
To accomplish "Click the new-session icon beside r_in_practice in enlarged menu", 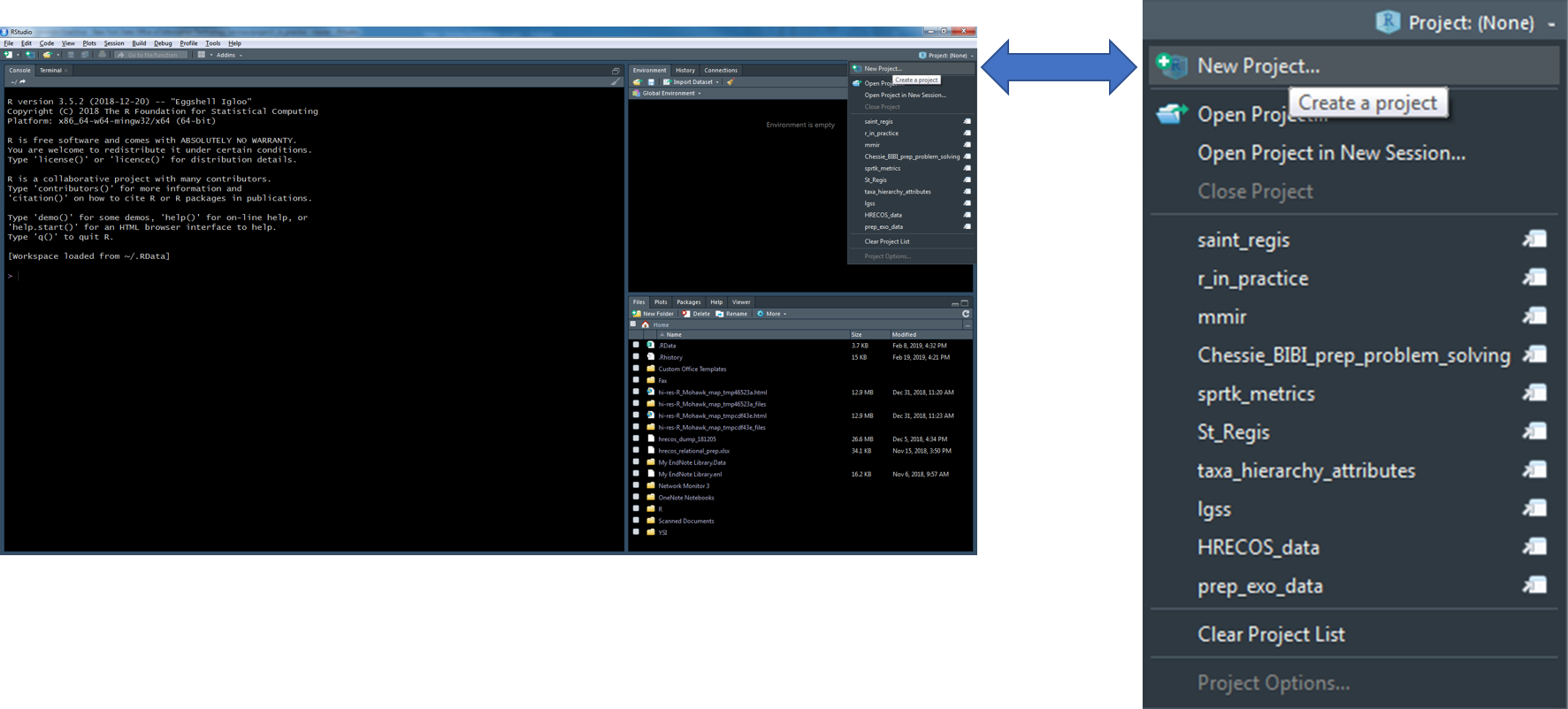I will coord(1535,278).
